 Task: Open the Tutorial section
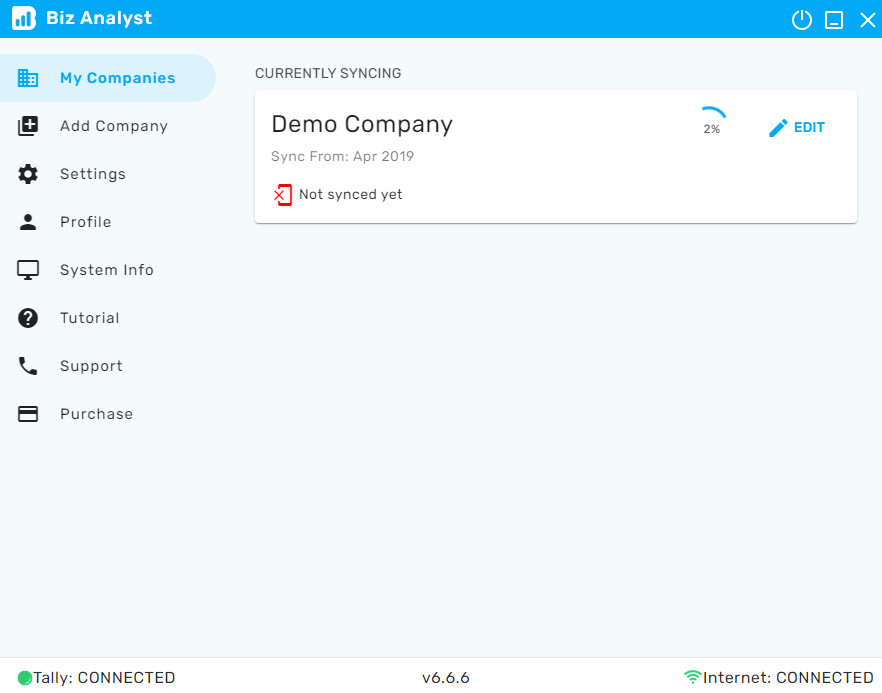108,318
